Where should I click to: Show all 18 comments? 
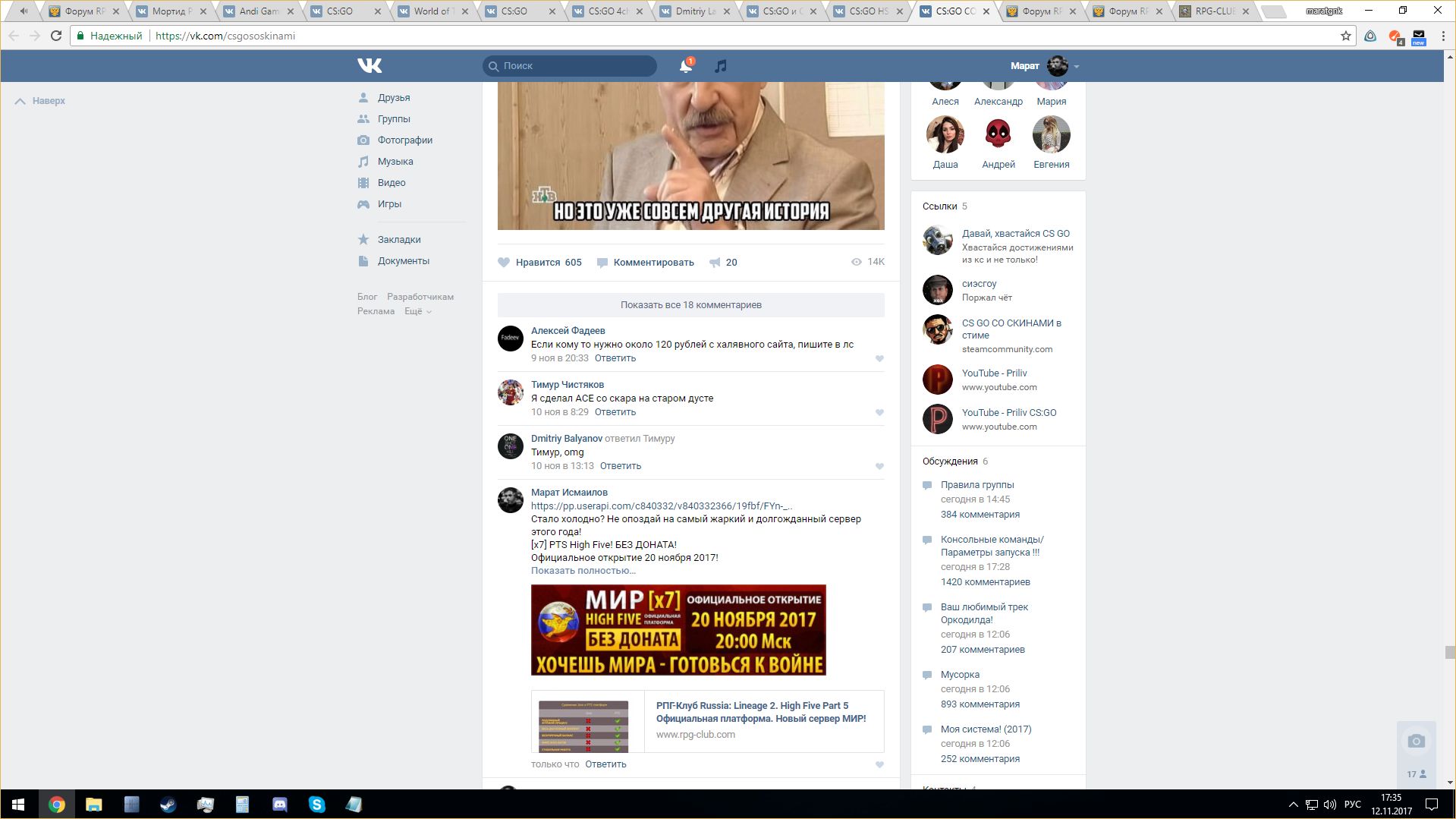tap(690, 305)
